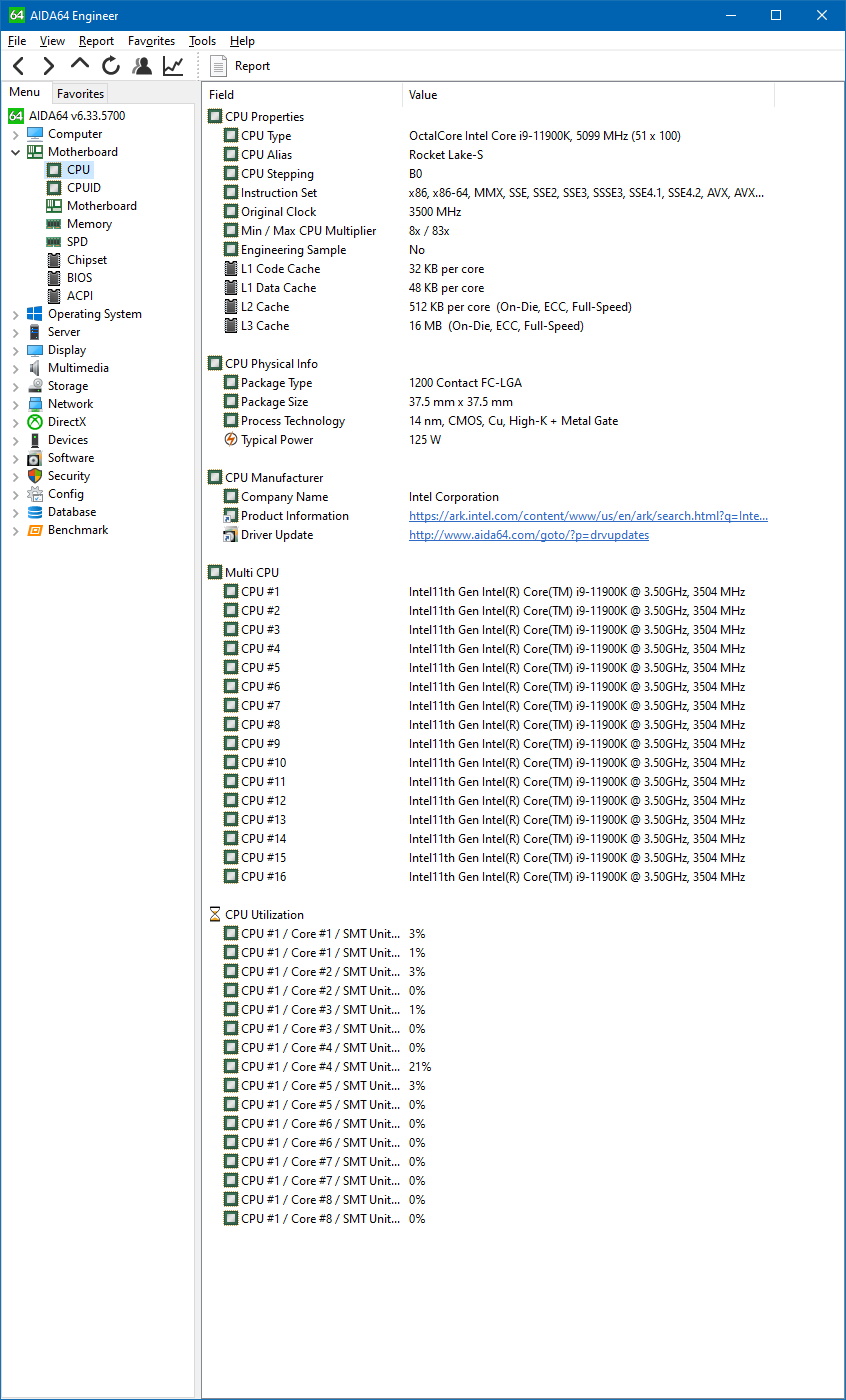The width and height of the screenshot is (846, 1400).
Task: Switch to the Favorites tab
Action: 80,94
